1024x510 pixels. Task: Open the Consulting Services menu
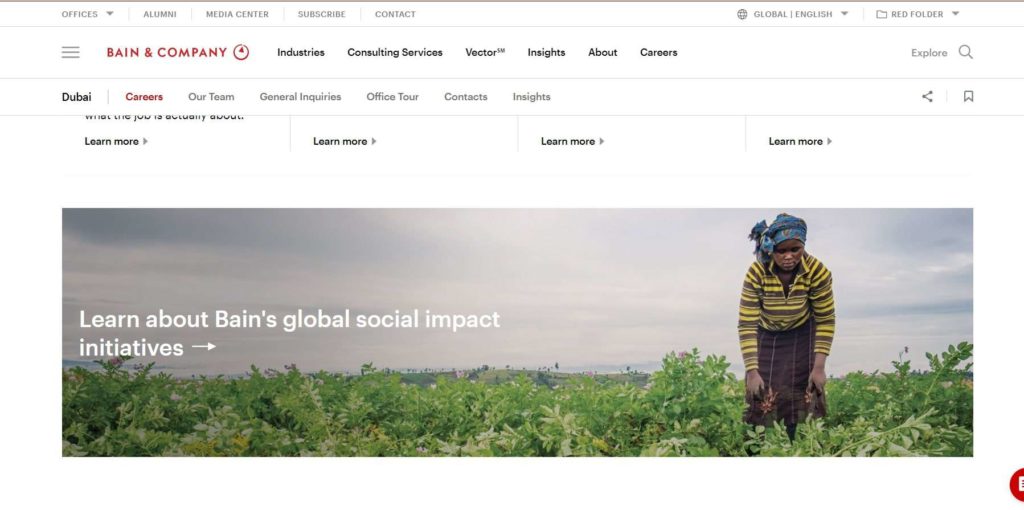(394, 52)
